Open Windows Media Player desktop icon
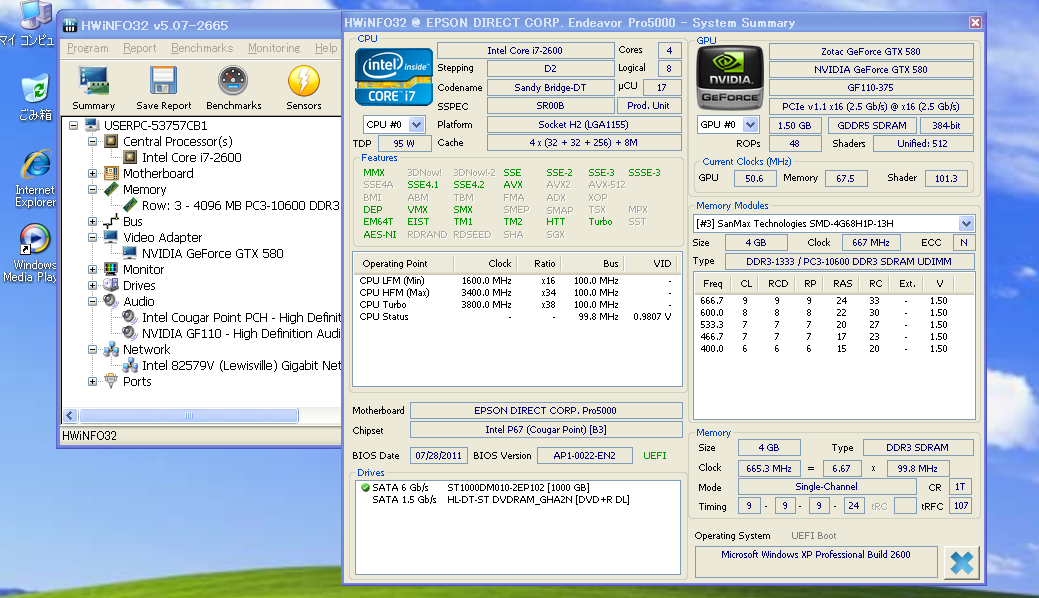Image resolution: width=1039 pixels, height=598 pixels. (32, 253)
